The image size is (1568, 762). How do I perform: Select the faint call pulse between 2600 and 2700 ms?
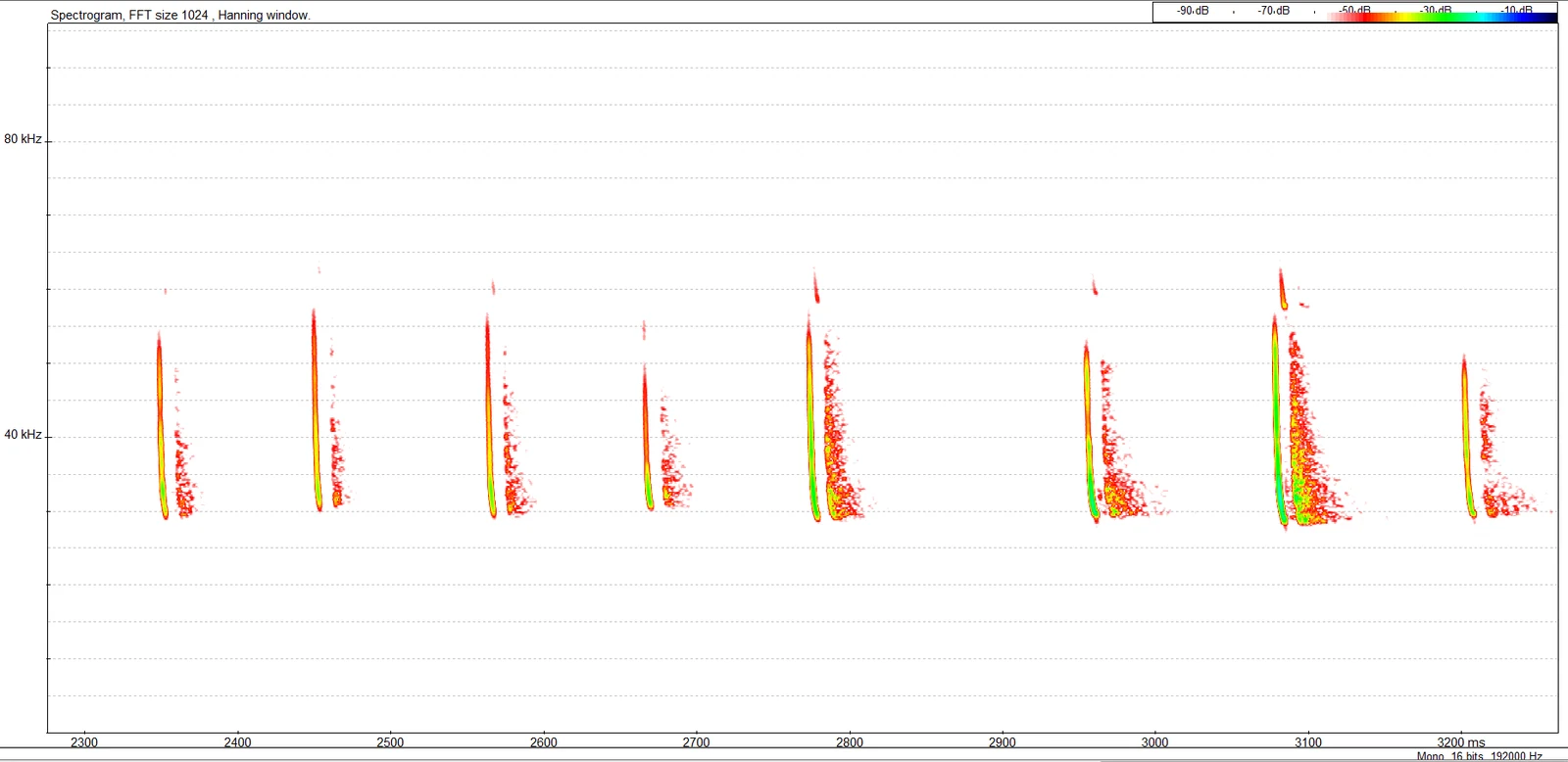647,437
